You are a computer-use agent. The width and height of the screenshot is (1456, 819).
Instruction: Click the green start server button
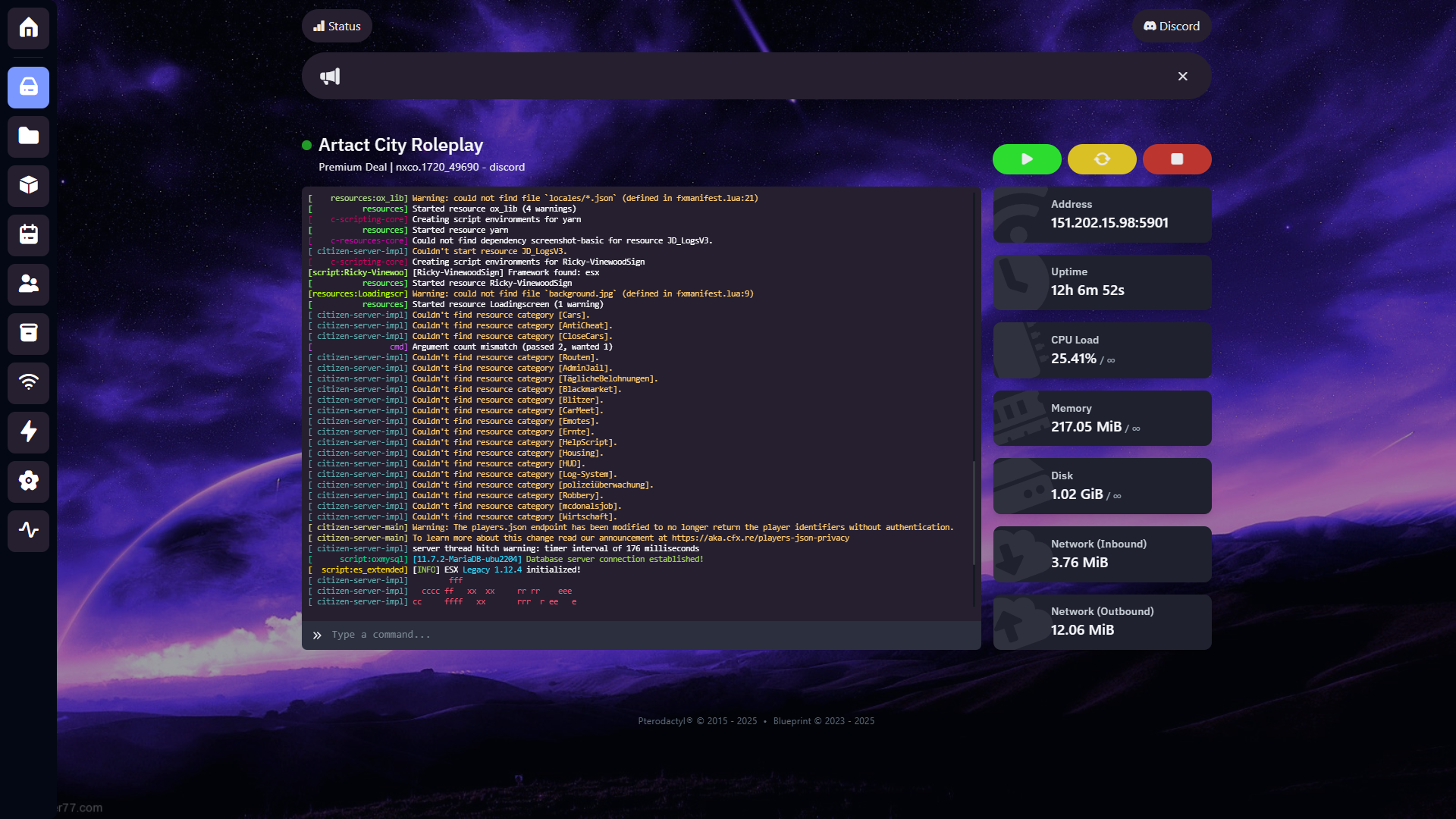click(x=1027, y=159)
